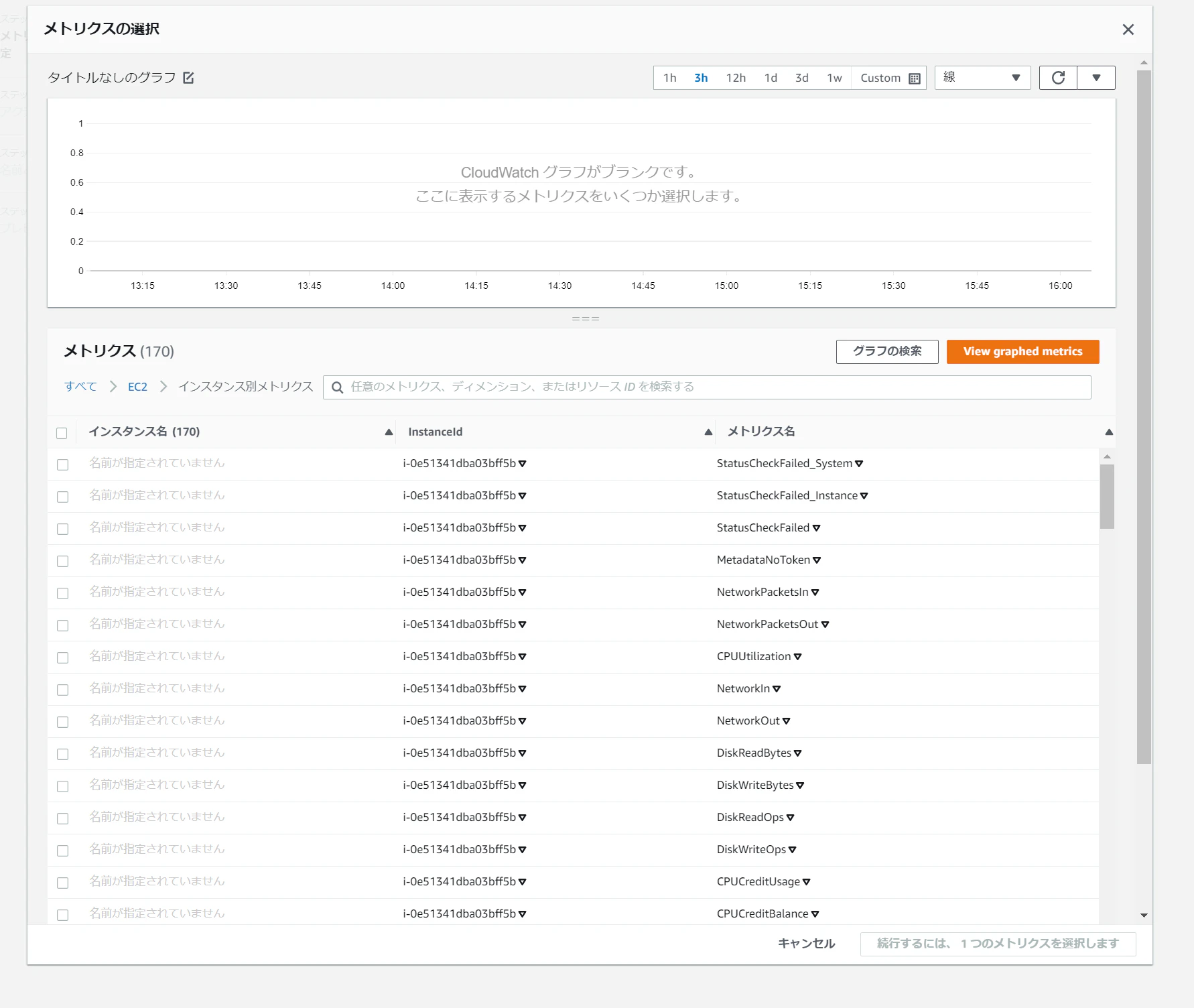Open StatusCheckFailed_System metric dropdown arrow
Screen dimensions: 1194x1008
(x=859, y=464)
